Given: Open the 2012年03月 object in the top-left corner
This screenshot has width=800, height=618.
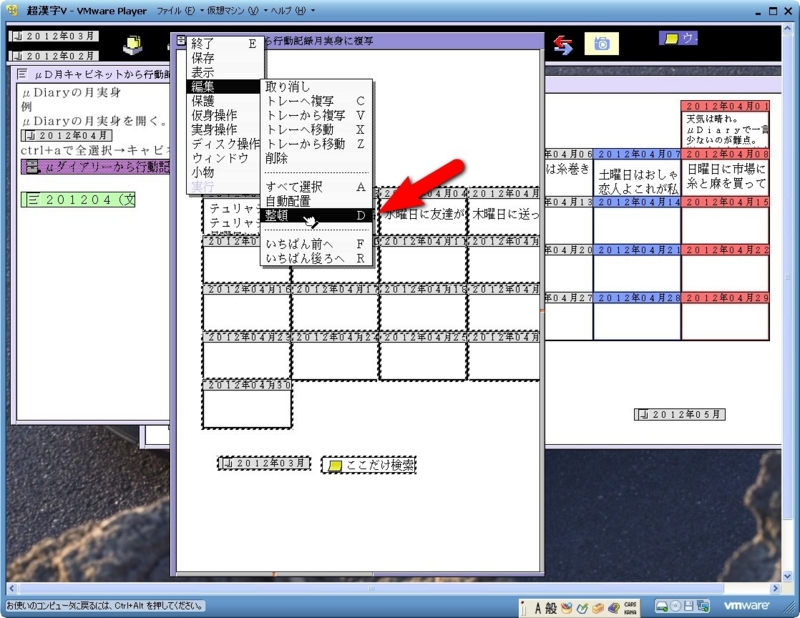Looking at the screenshot, I should (x=54, y=36).
